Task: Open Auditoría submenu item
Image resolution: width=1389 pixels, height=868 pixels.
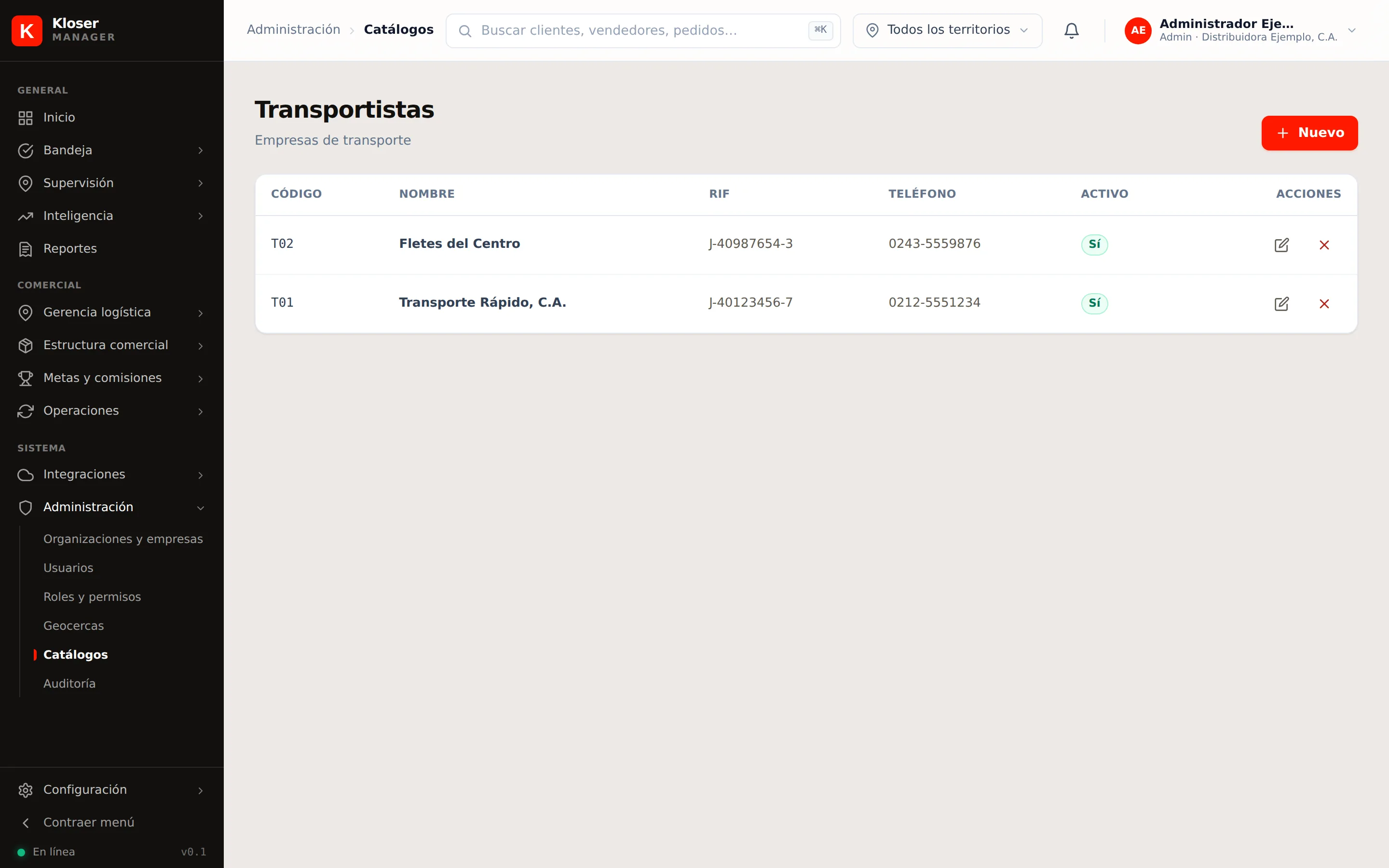Action: pos(69,683)
